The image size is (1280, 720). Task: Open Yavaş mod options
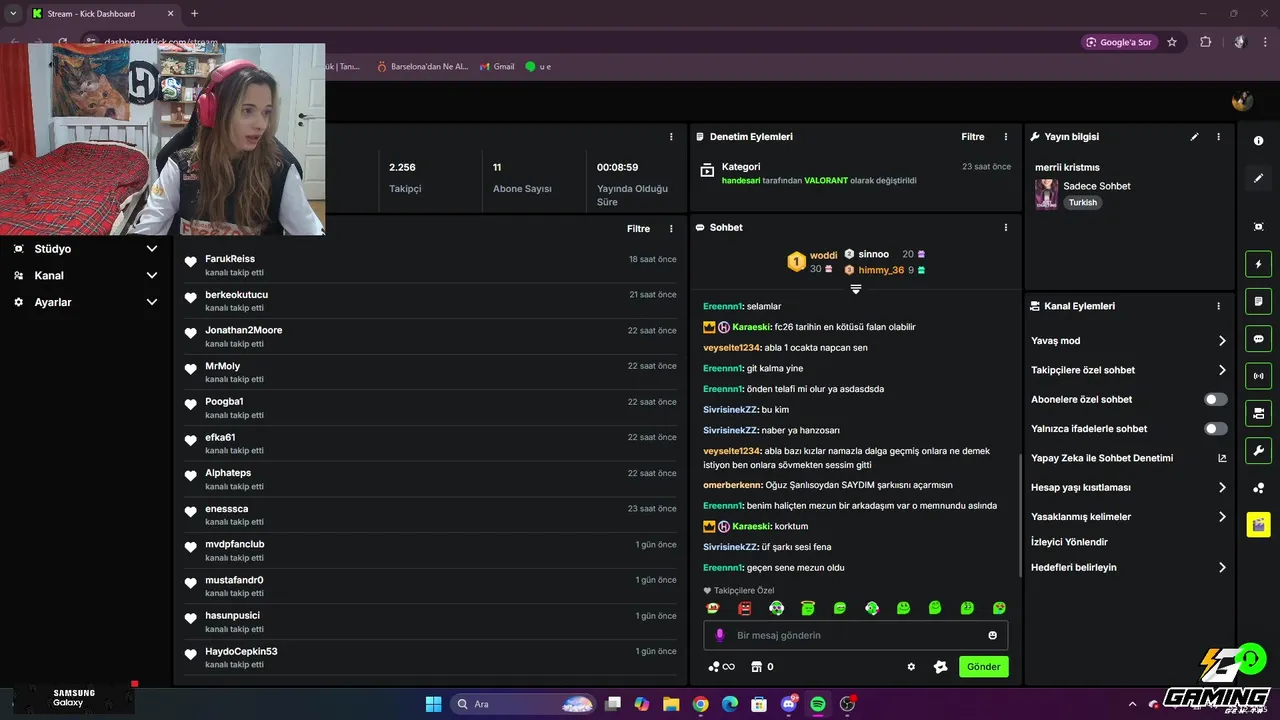pyautogui.click(x=1129, y=341)
